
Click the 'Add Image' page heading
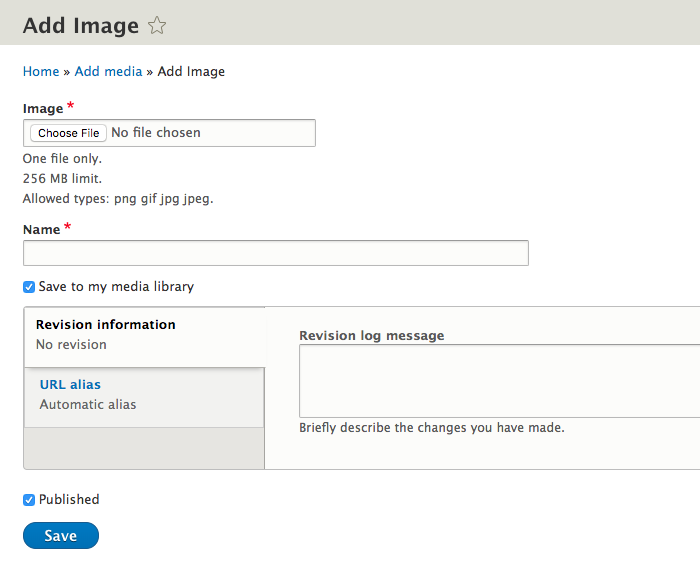(x=80, y=26)
